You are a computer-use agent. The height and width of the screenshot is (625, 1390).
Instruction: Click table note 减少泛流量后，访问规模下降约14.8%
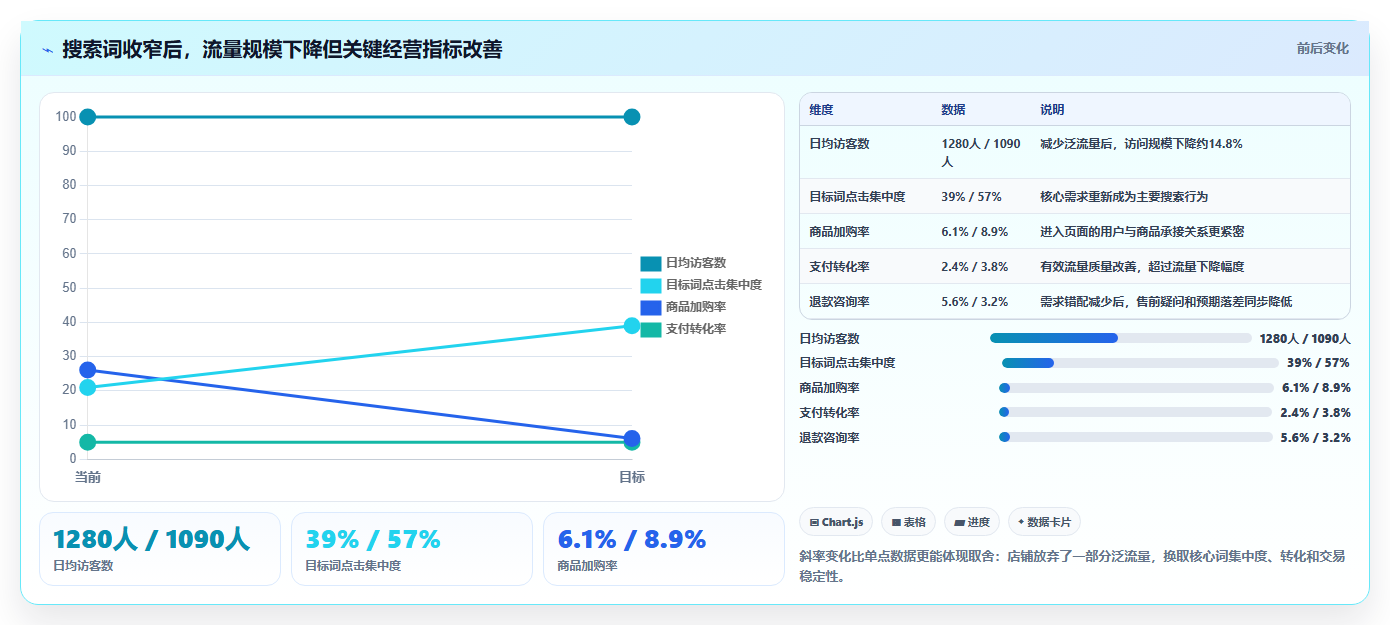(1141, 144)
